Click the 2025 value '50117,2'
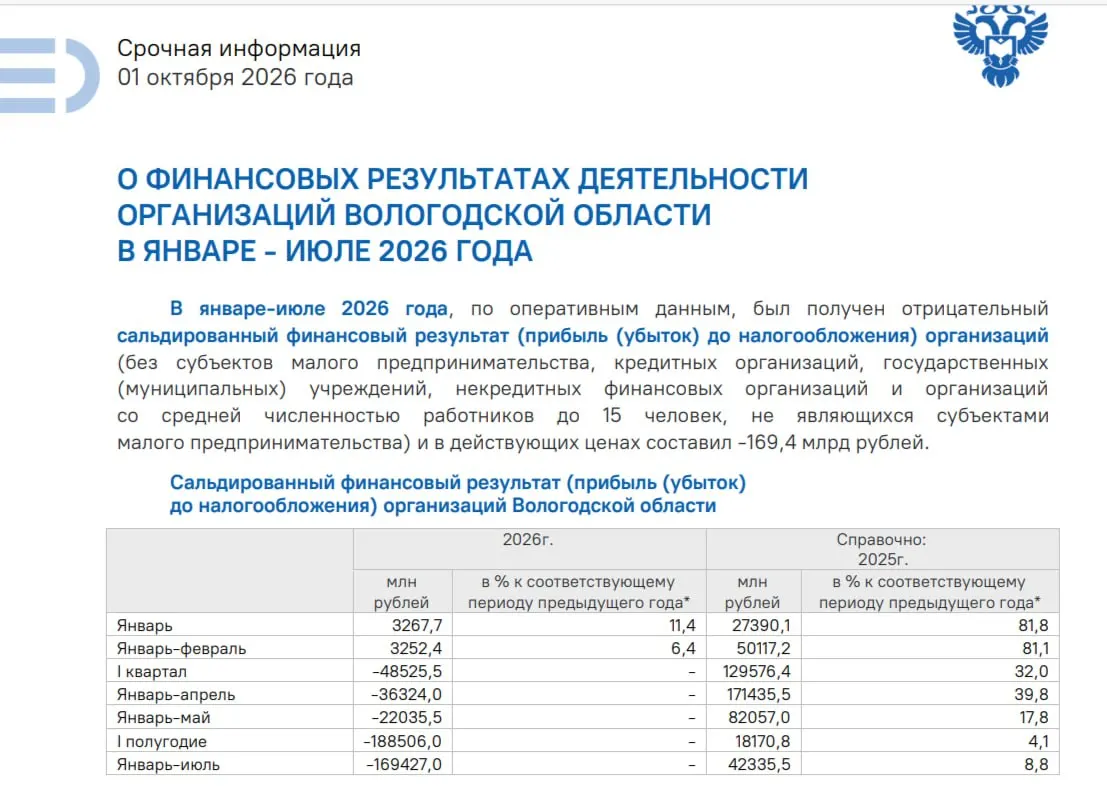Image resolution: width=1107 pixels, height=786 pixels. 761,648
